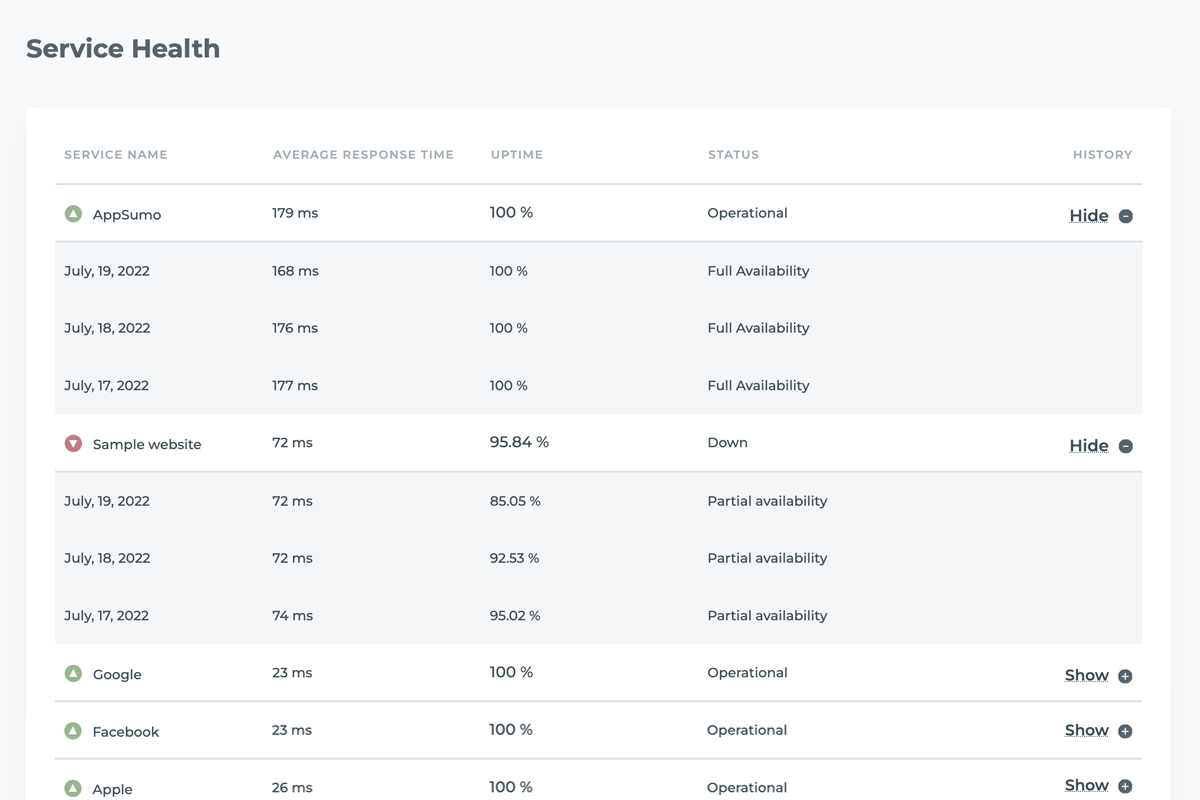Click the plus circle icon in Google row
Screen dimensions: 1200x800
(1125, 676)
